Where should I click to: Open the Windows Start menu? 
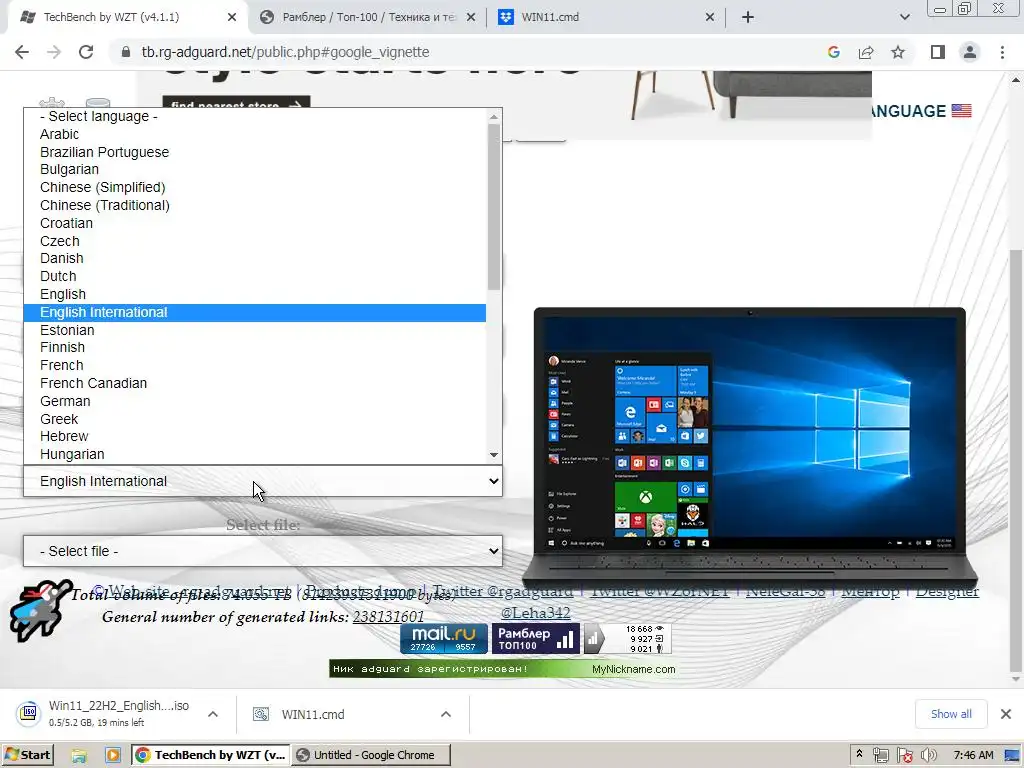coord(27,755)
